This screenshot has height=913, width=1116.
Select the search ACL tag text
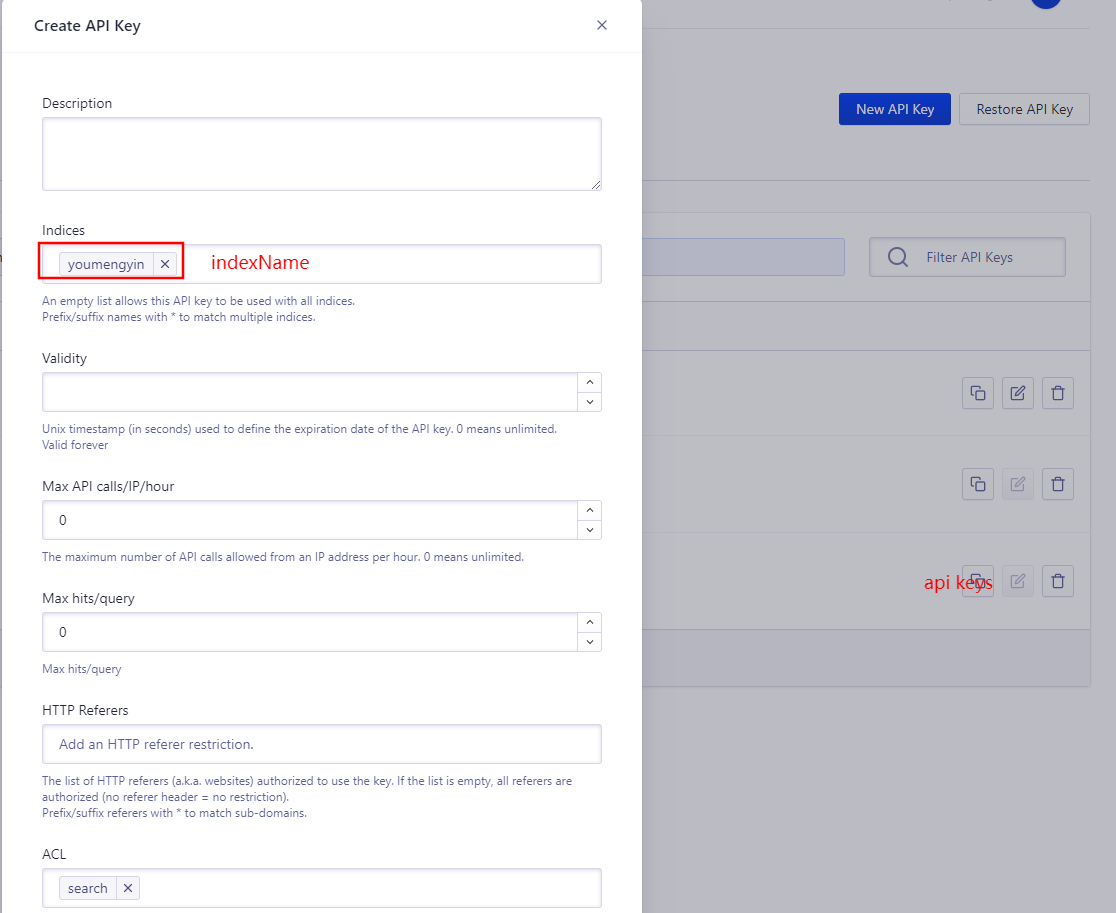click(x=88, y=888)
